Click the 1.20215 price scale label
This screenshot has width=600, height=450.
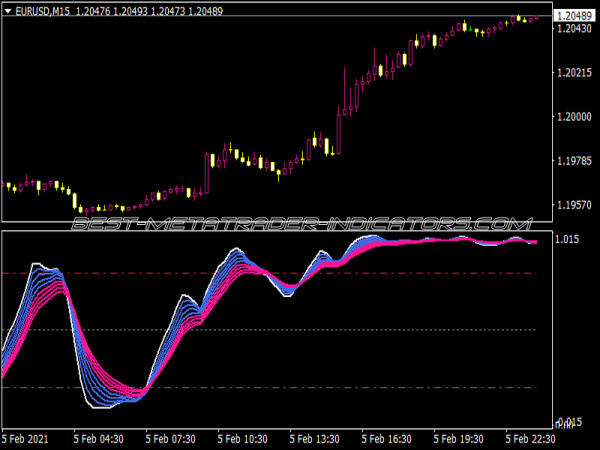point(574,73)
